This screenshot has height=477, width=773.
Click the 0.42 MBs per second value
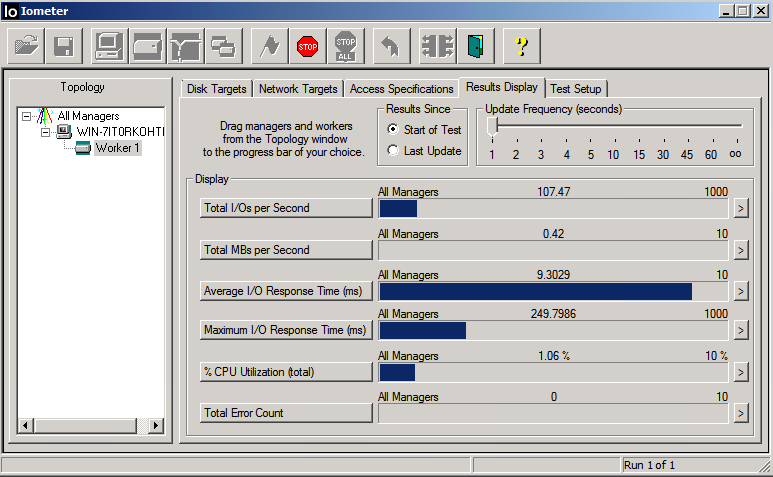click(553, 234)
